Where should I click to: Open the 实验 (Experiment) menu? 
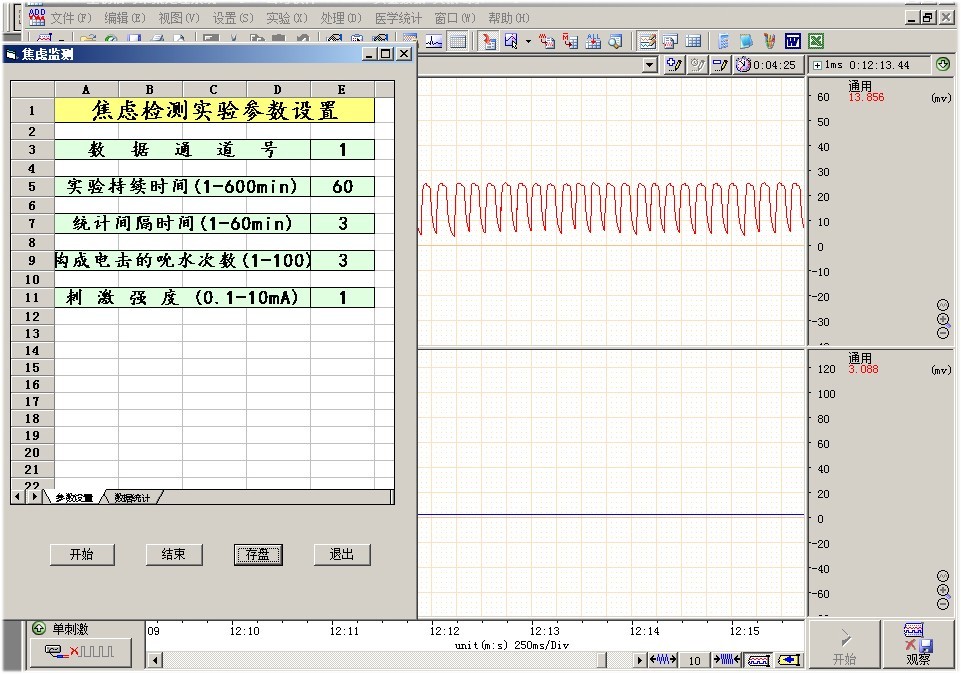tap(286, 18)
